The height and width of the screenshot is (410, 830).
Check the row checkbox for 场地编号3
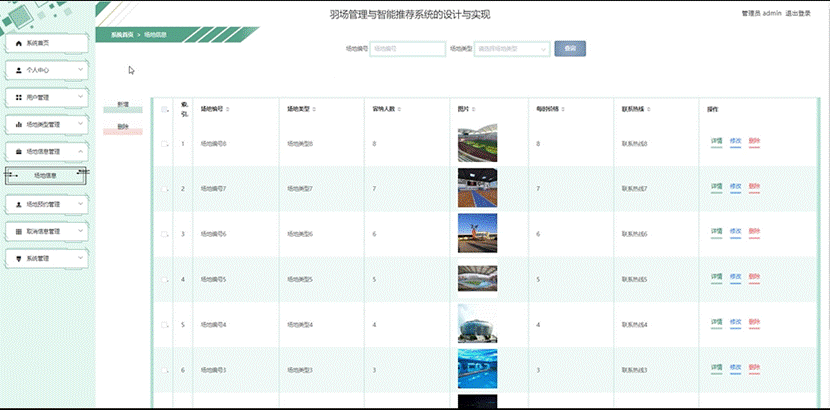pos(165,370)
